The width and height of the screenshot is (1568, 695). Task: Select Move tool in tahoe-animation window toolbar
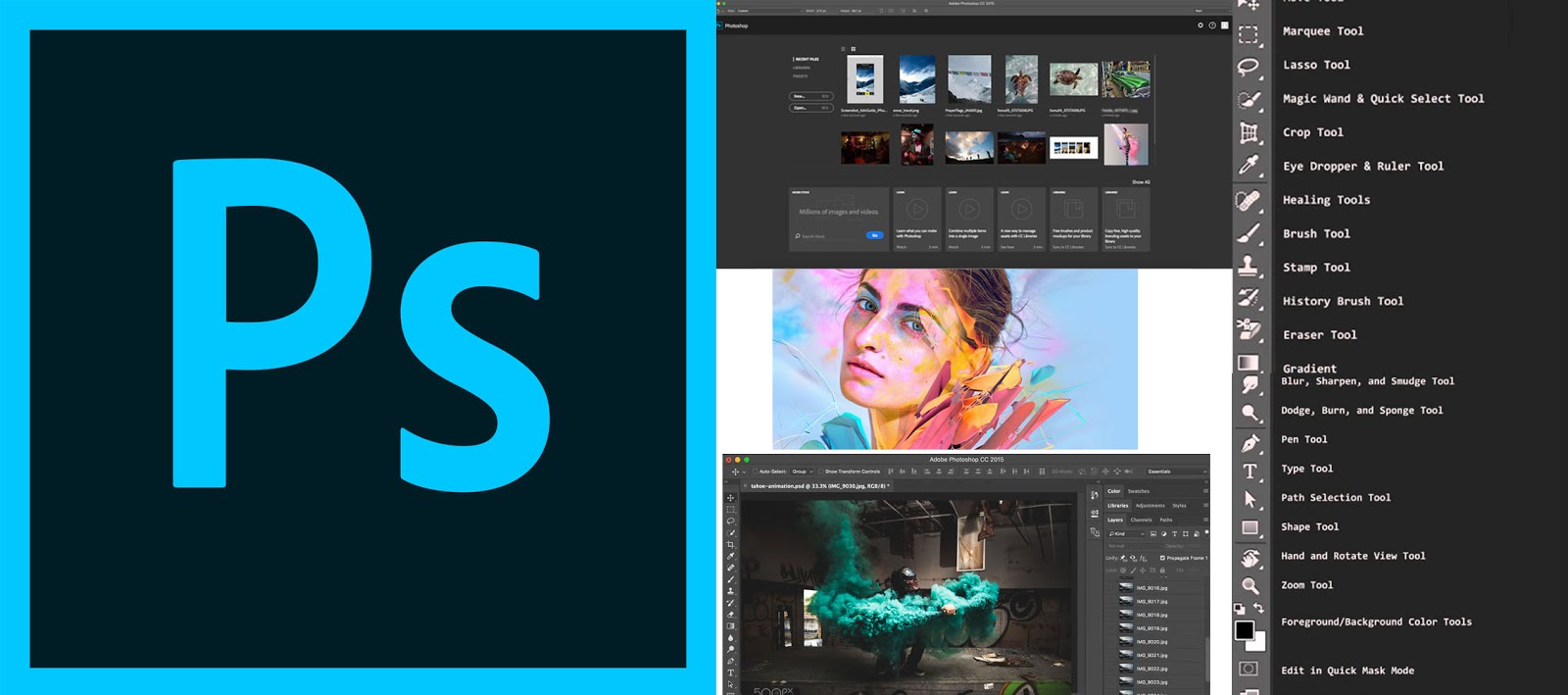(730, 498)
